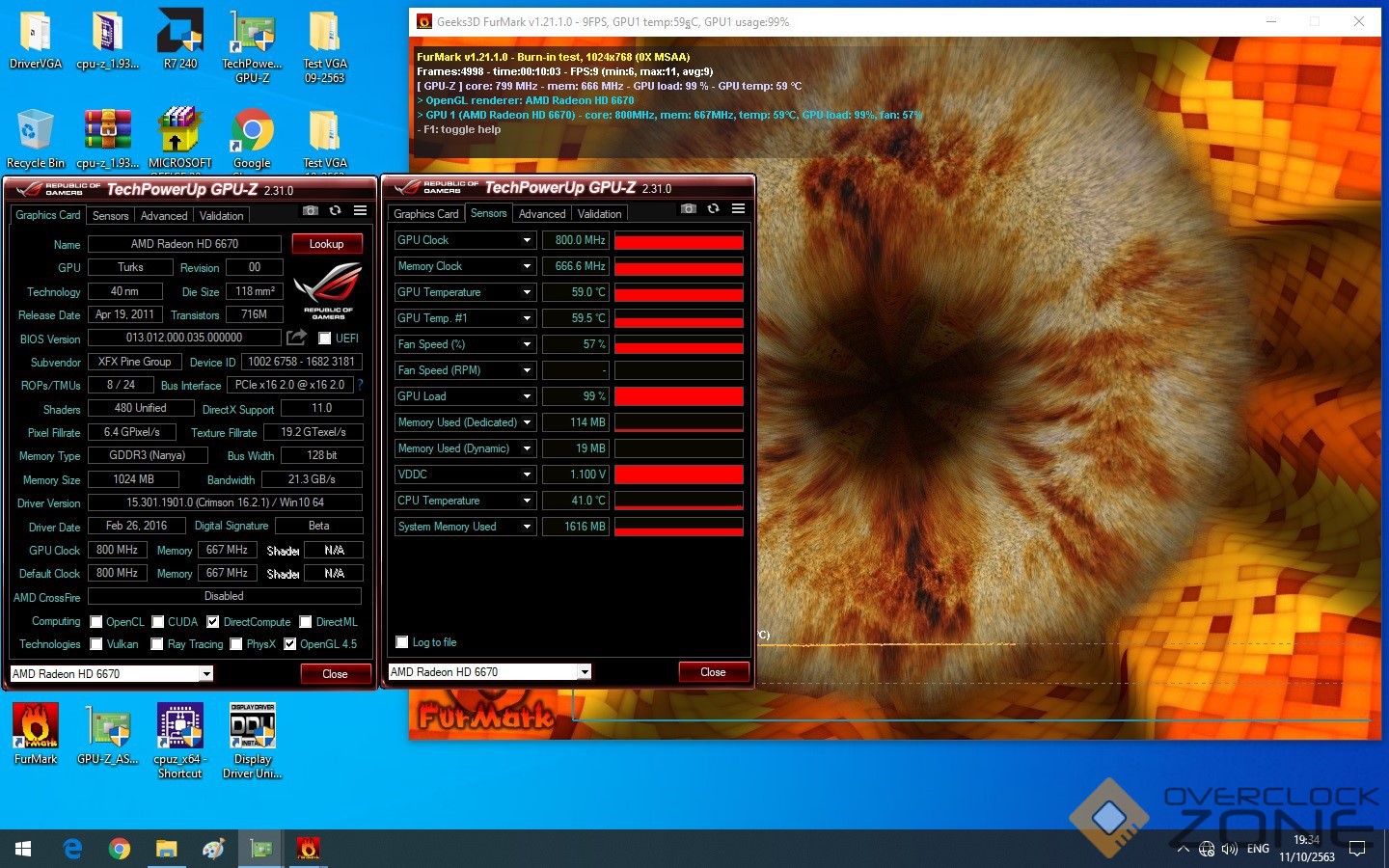Click Bus Interface question mark icon
The width and height of the screenshot is (1389, 868).
[360, 385]
